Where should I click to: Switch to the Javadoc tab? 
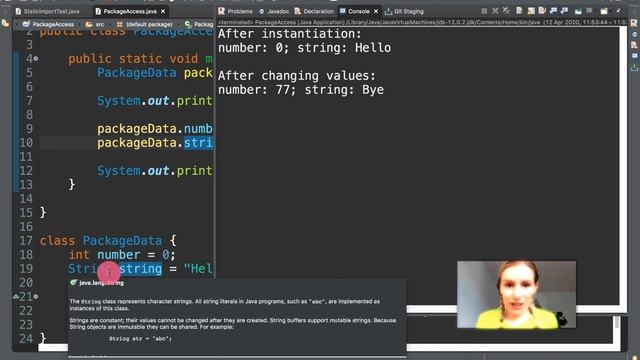(x=274, y=11)
